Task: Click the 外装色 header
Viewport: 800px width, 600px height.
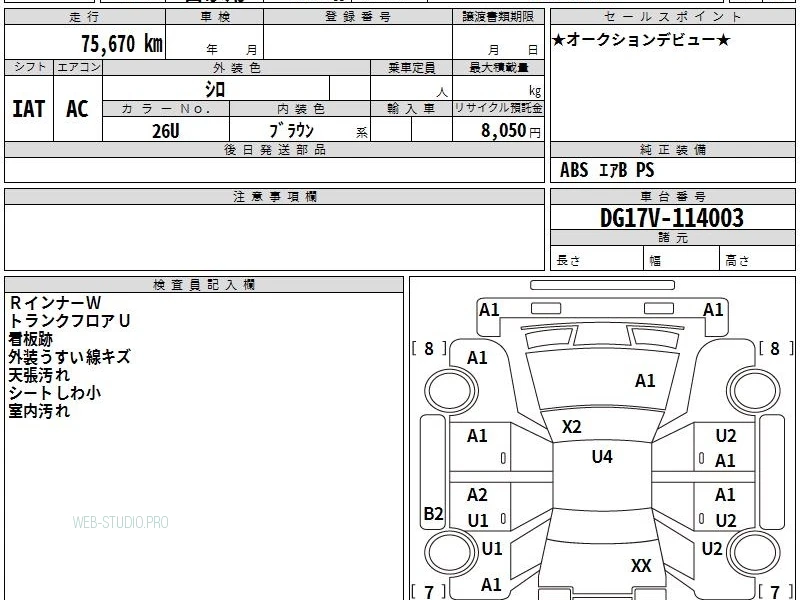Action: point(237,67)
